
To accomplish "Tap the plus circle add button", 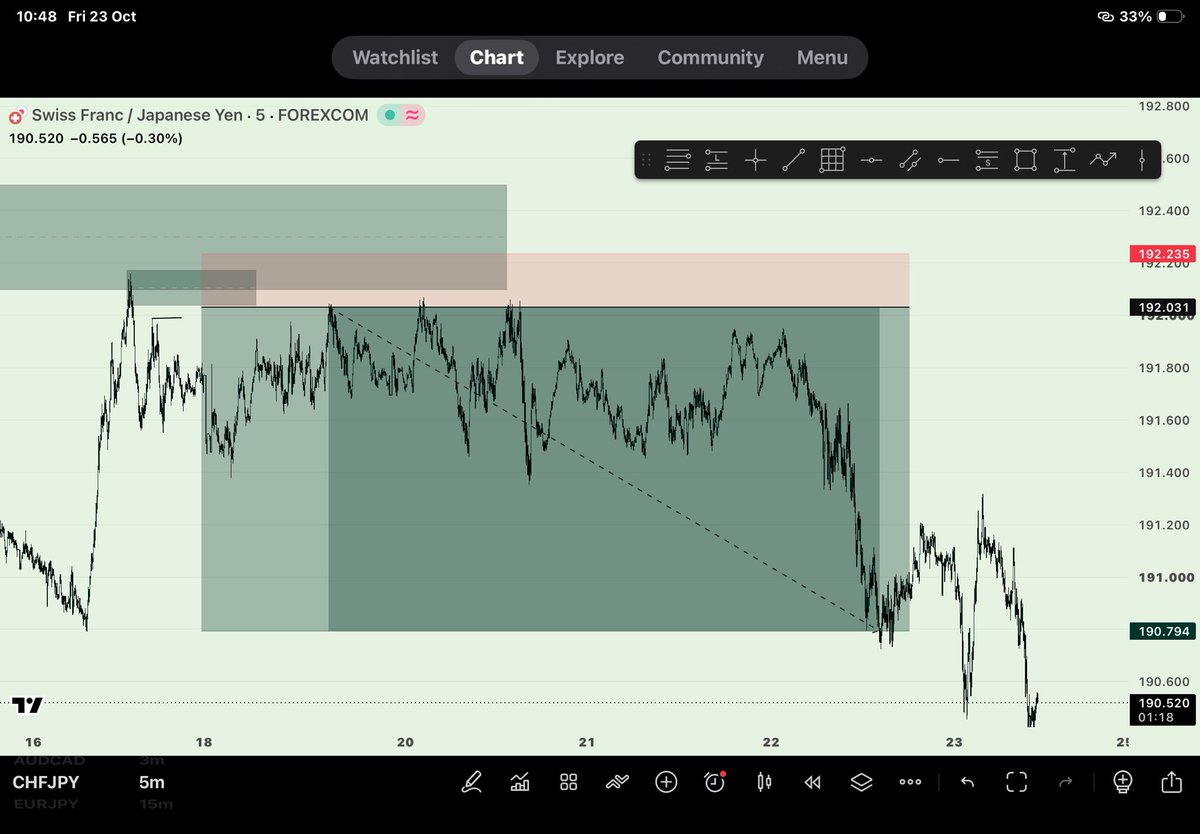I will tap(666, 782).
